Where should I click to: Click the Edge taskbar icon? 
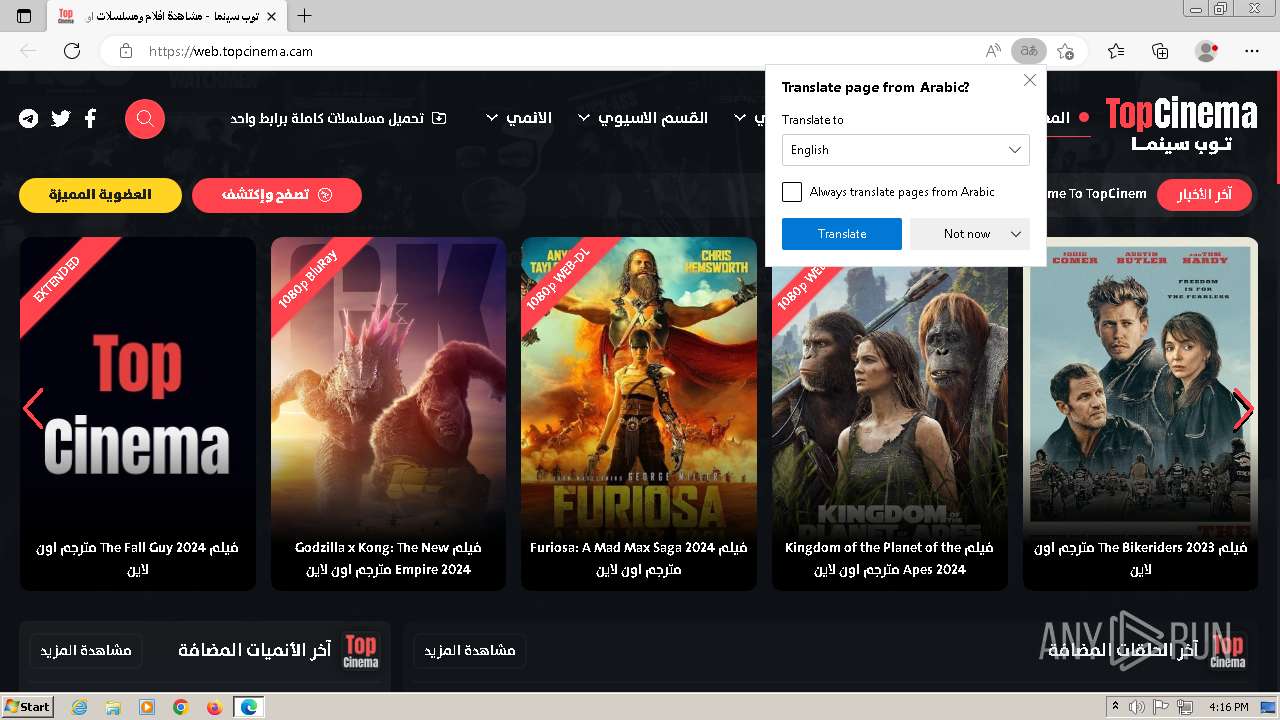(x=248, y=707)
